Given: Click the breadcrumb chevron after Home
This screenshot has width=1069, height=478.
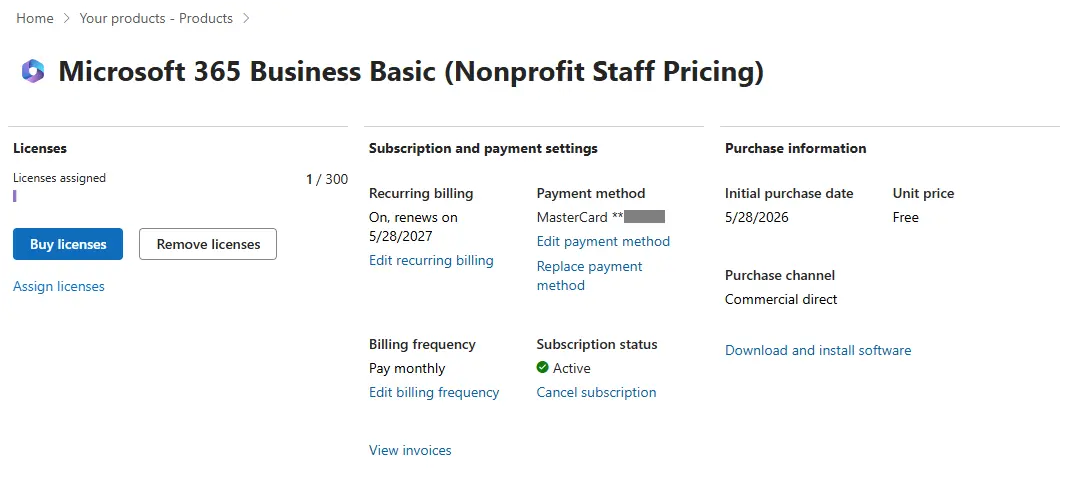Looking at the screenshot, I should (x=66, y=18).
